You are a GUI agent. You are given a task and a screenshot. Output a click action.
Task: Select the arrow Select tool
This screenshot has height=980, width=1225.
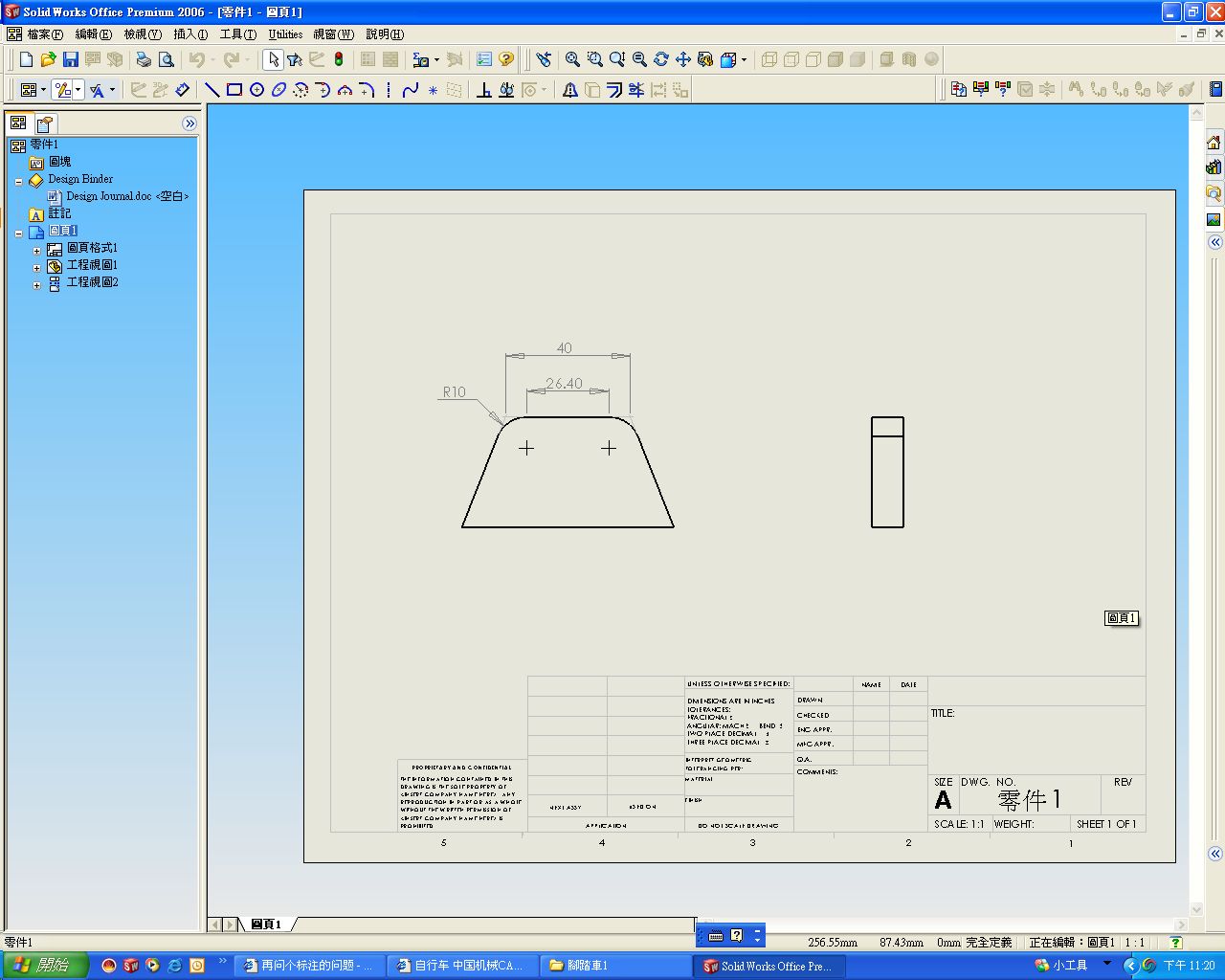(x=273, y=59)
